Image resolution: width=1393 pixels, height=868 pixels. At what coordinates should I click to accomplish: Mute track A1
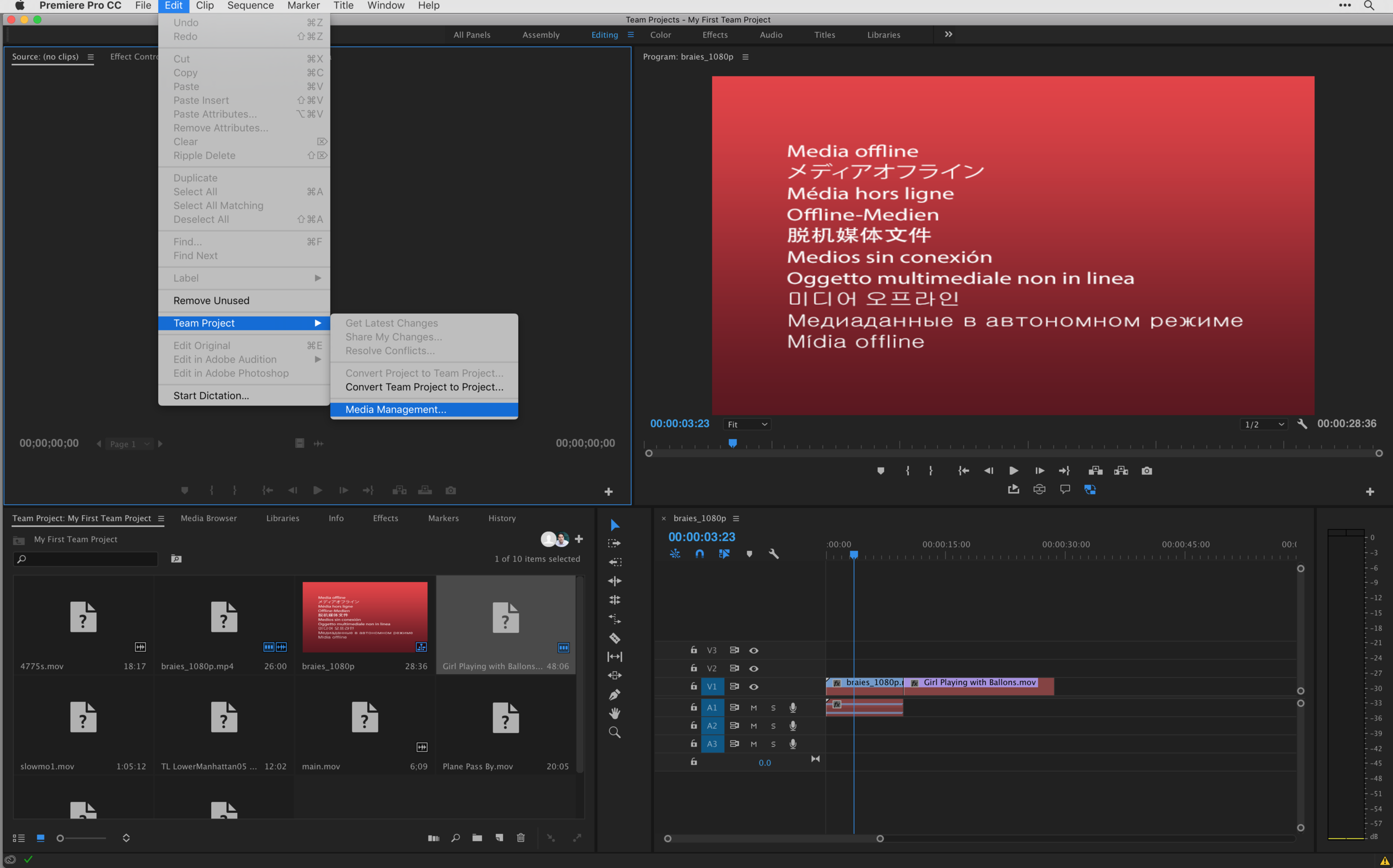click(x=753, y=708)
